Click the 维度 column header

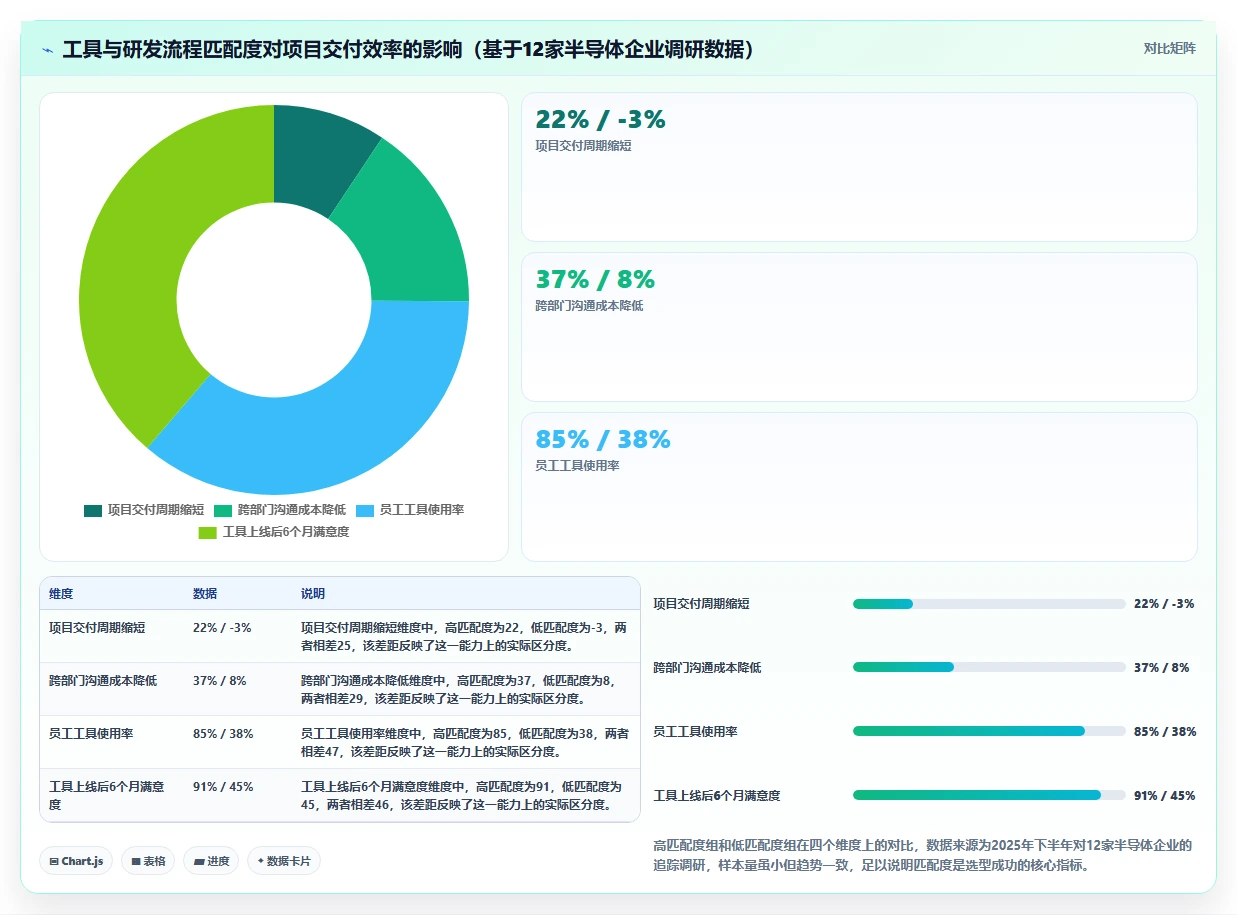[x=61, y=594]
